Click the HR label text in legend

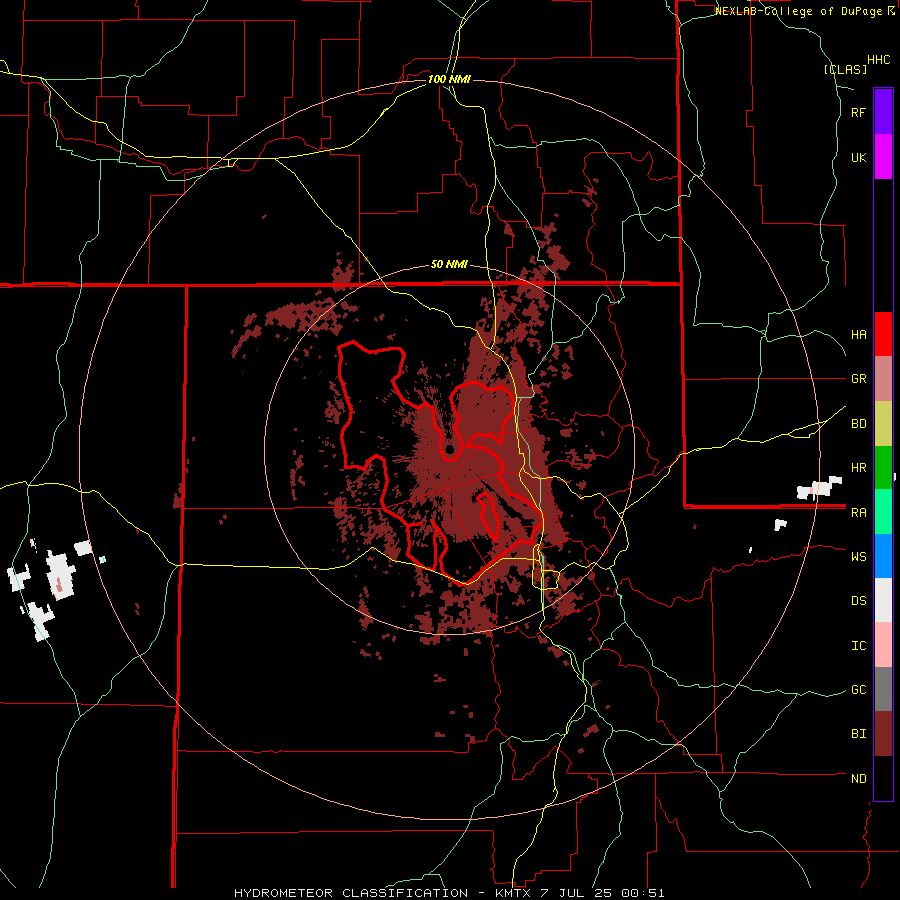[859, 468]
